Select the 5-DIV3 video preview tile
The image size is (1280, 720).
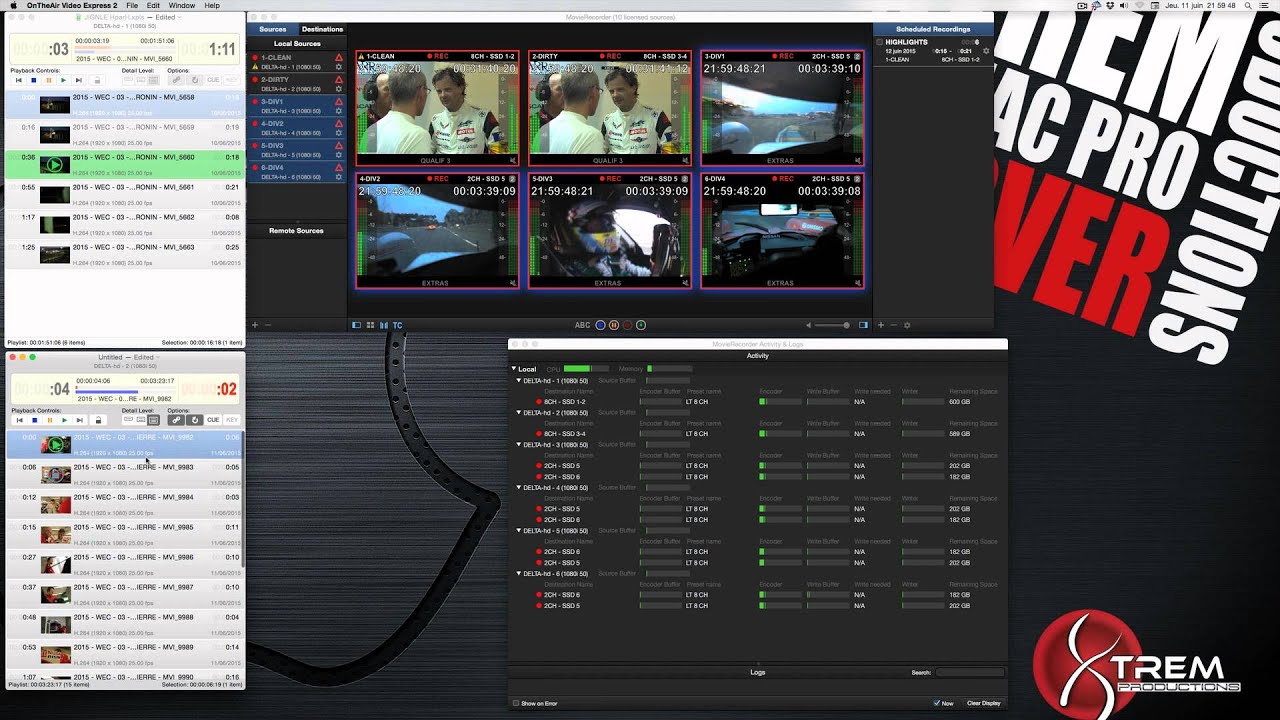coord(610,231)
